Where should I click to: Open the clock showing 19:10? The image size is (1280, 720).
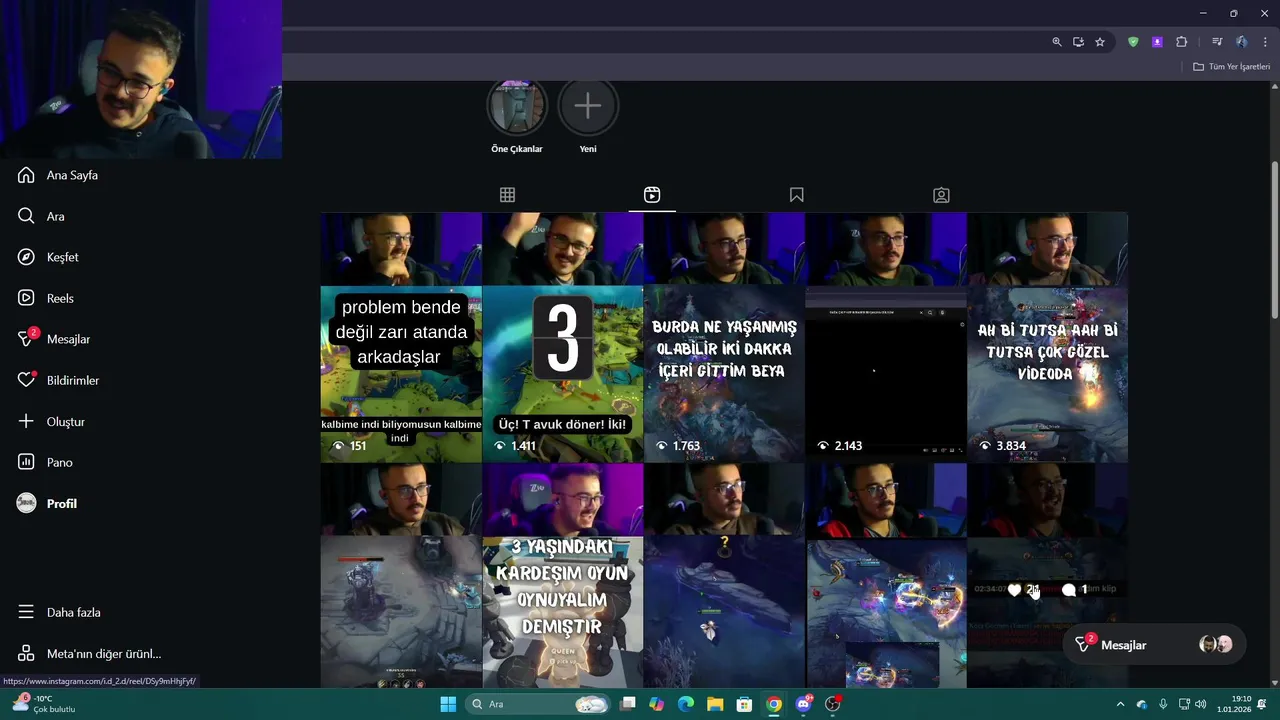pos(1234,704)
